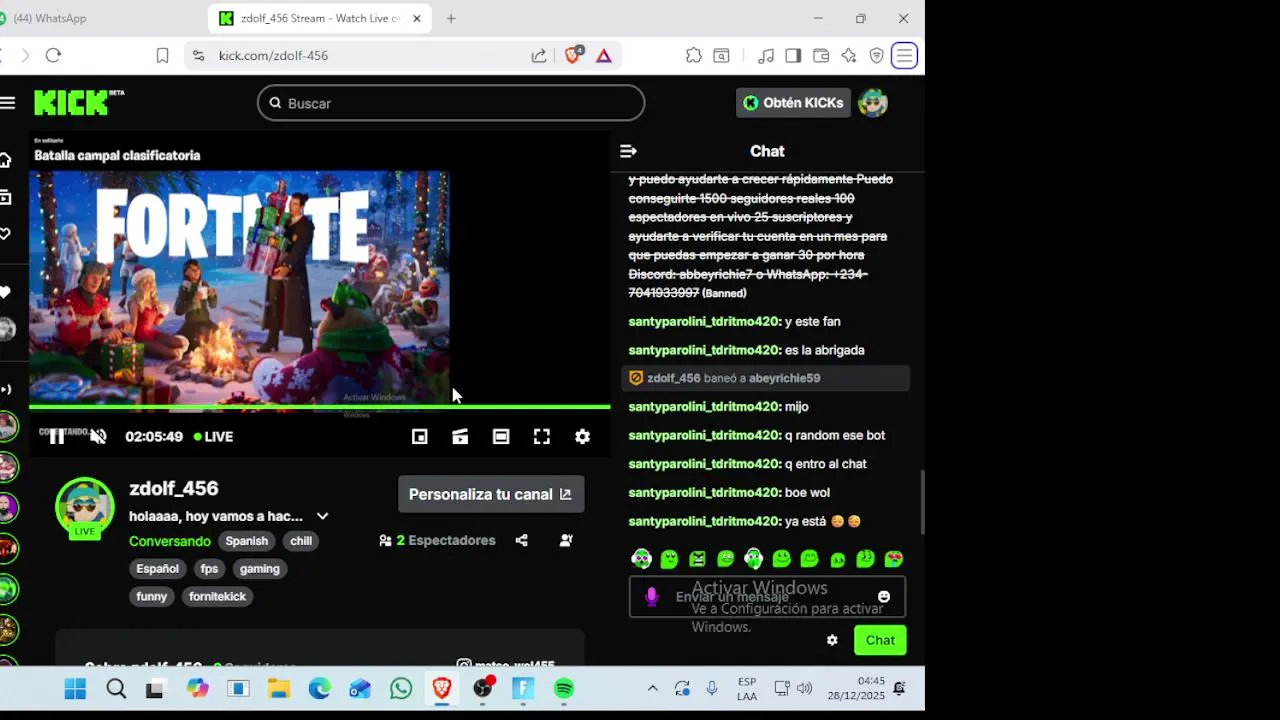Click the Enviar un mensaje input field

(767, 597)
